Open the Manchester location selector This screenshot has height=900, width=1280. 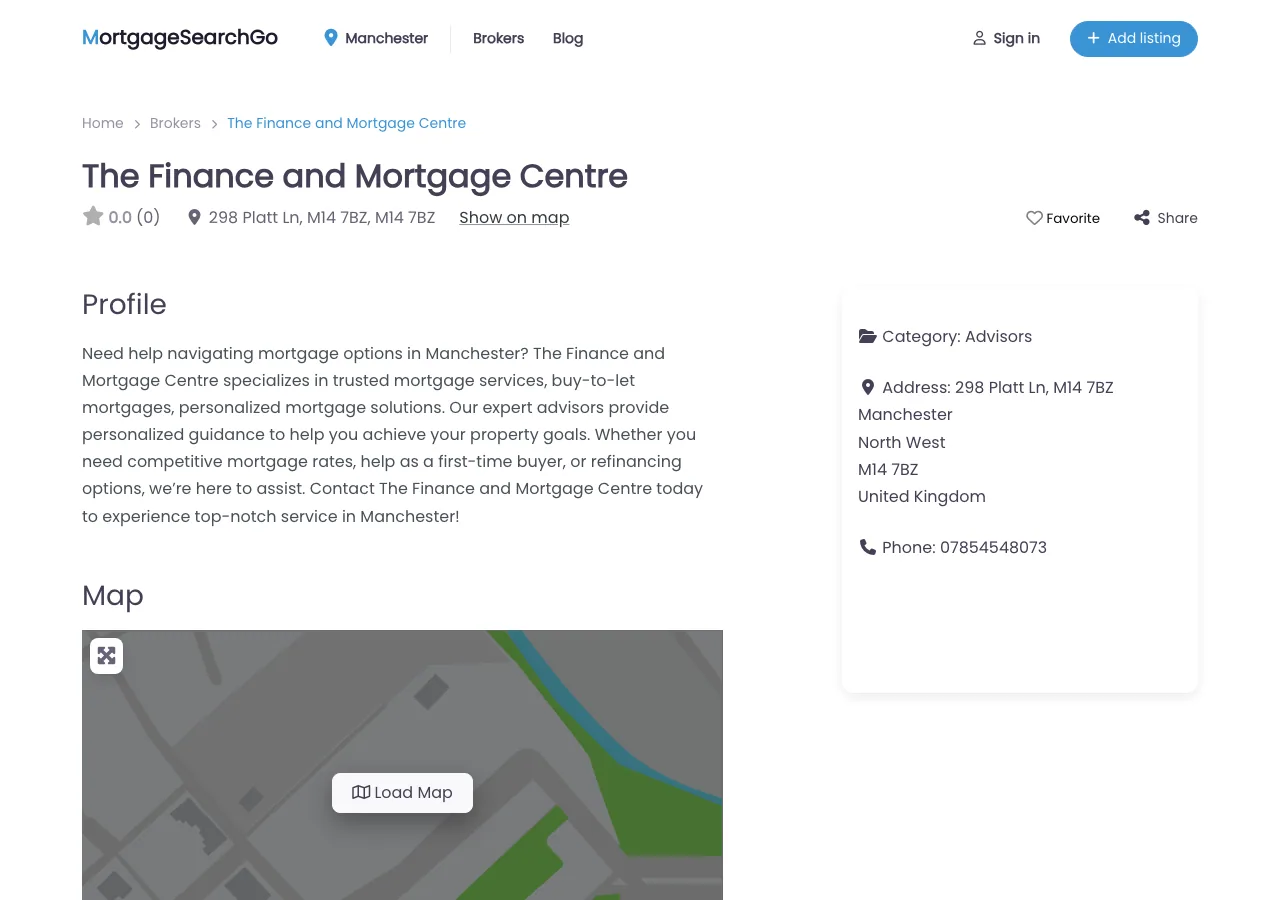coord(386,38)
